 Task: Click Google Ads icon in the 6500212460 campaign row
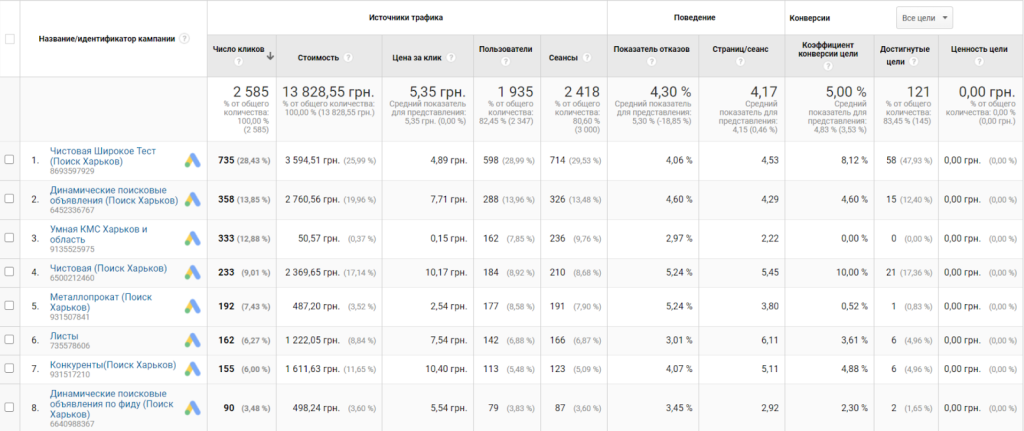191,272
